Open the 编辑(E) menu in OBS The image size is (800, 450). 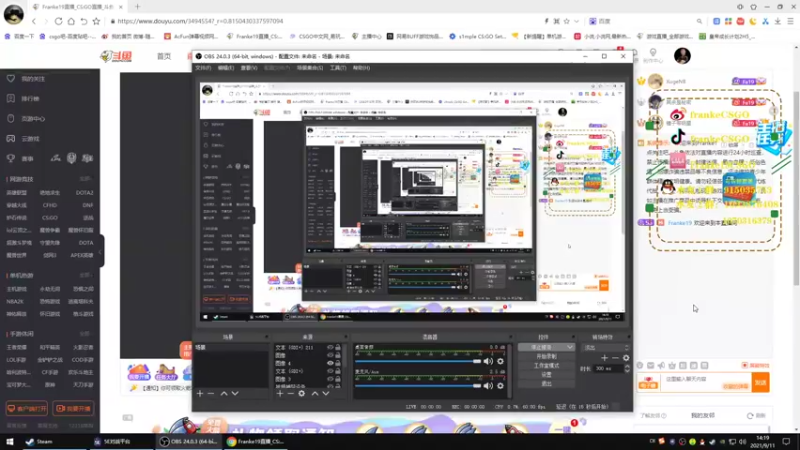[226, 68]
